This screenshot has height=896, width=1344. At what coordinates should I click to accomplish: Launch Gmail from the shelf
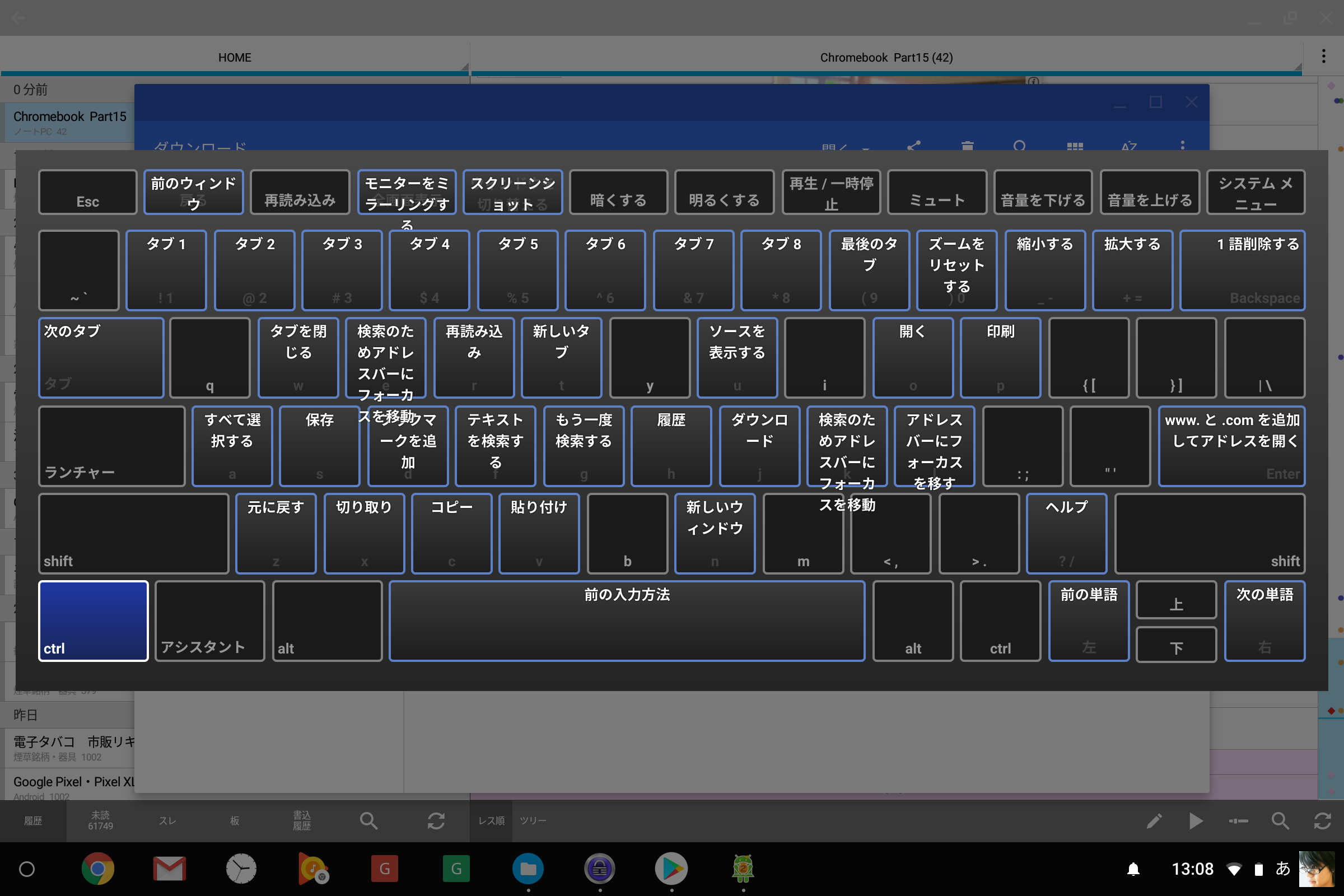169,869
